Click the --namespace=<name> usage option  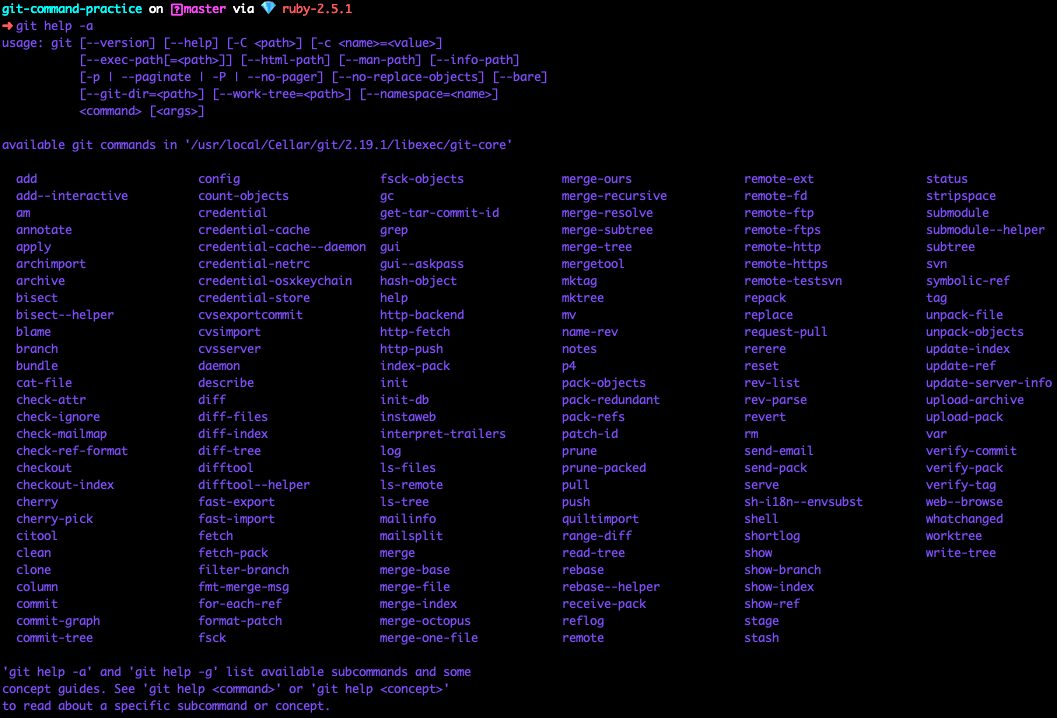click(x=429, y=94)
